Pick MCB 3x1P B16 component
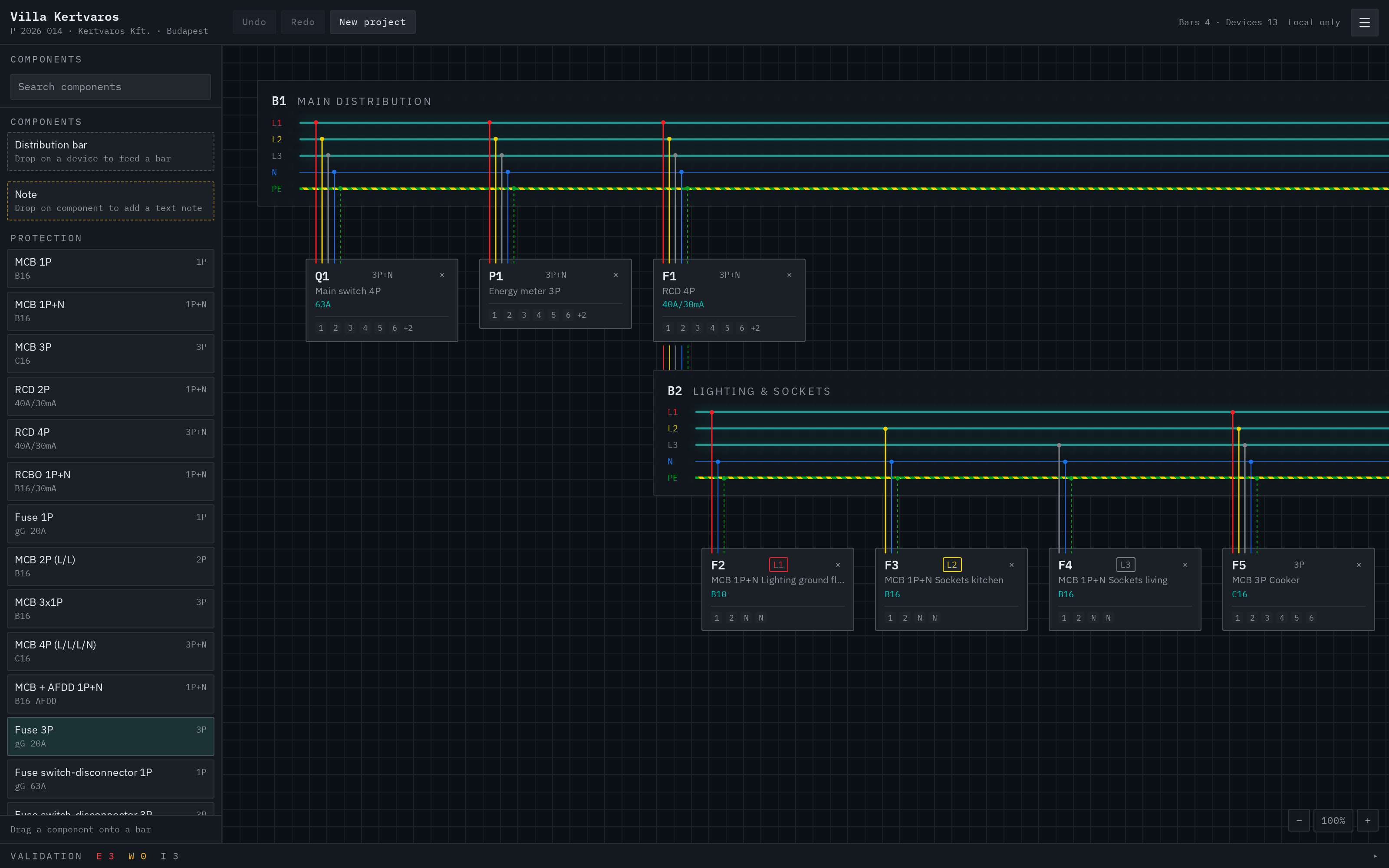 110,608
